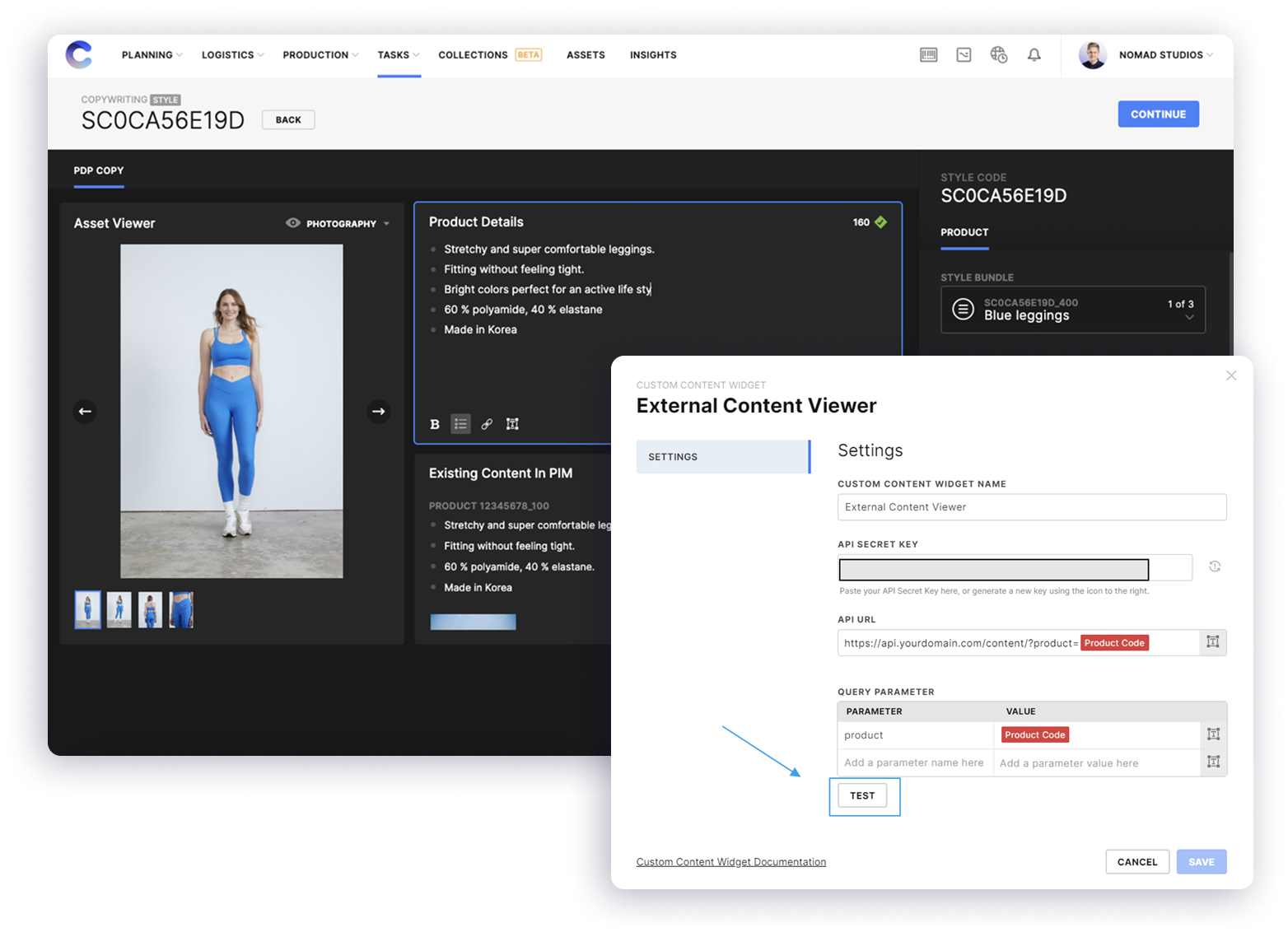This screenshot has height=937, width=1288.
Task: Select the fourth asset thumbnail
Action: point(181,610)
